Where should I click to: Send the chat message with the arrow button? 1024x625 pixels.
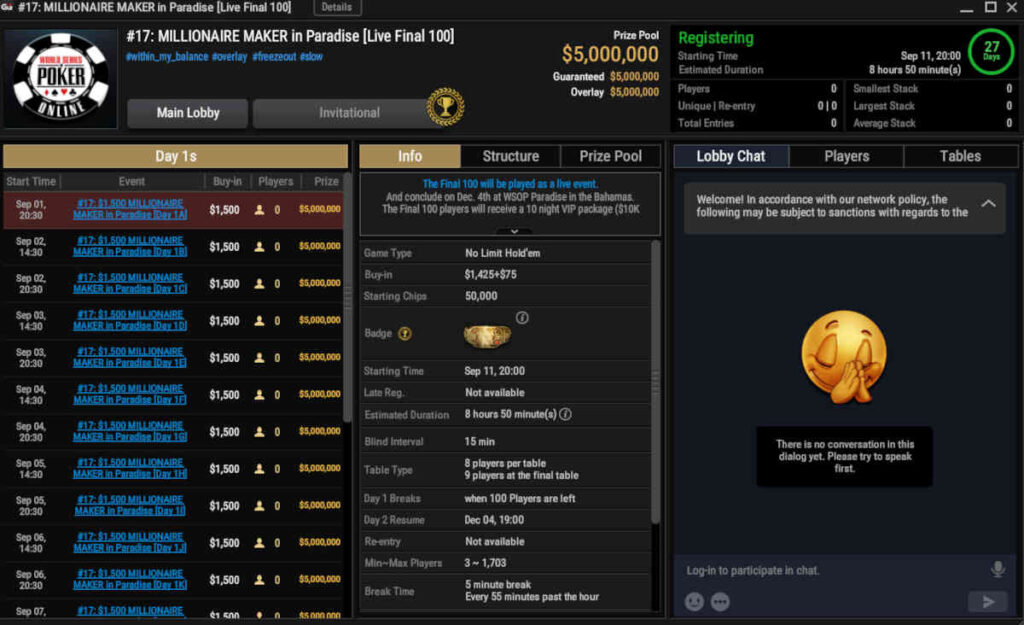[988, 601]
